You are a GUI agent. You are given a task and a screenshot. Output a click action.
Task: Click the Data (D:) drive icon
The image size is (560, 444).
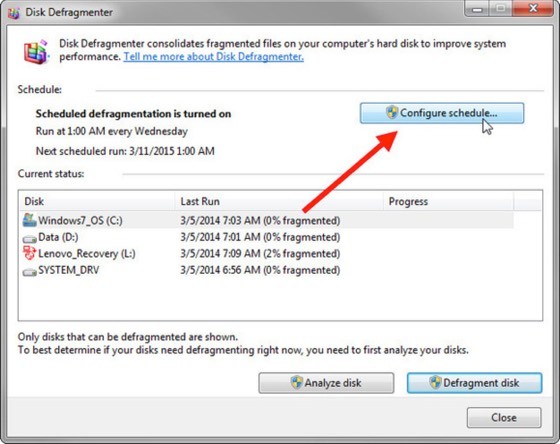tap(29, 238)
